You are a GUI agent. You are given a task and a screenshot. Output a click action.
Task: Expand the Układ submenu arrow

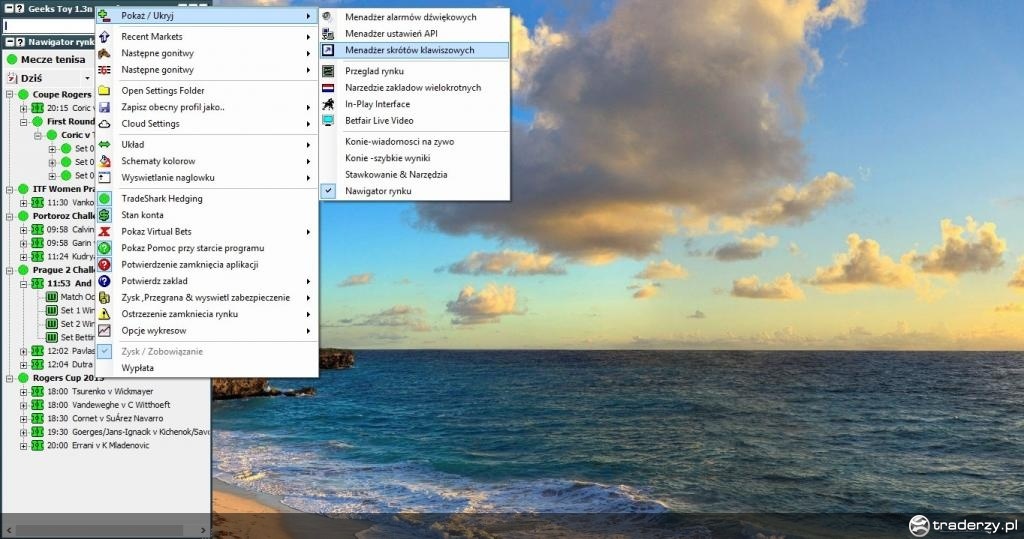pyautogui.click(x=308, y=144)
